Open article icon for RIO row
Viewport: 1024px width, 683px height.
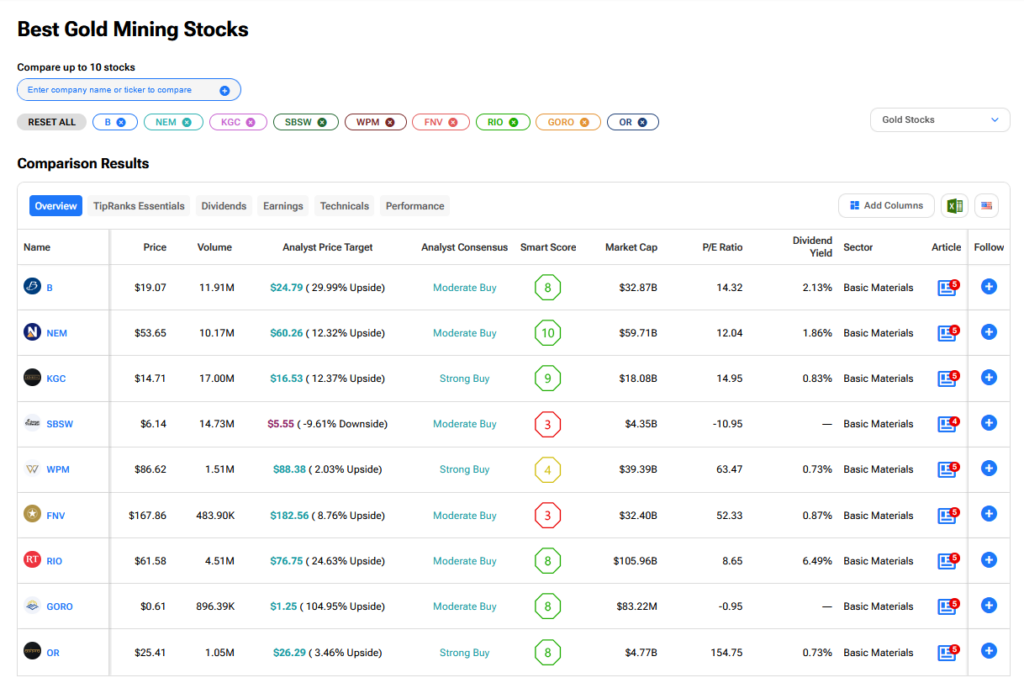(x=948, y=561)
